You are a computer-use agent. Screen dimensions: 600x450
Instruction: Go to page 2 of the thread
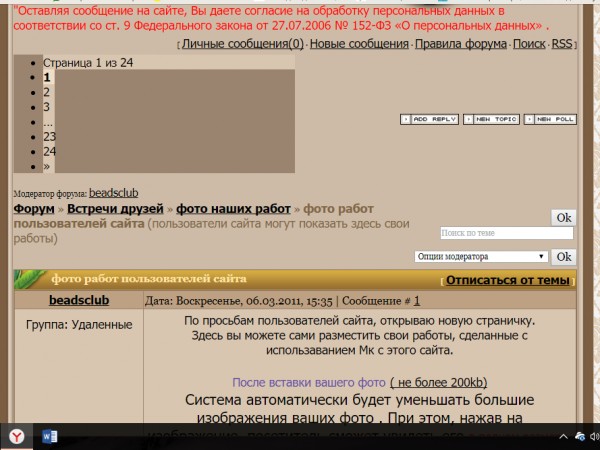[x=46, y=92]
